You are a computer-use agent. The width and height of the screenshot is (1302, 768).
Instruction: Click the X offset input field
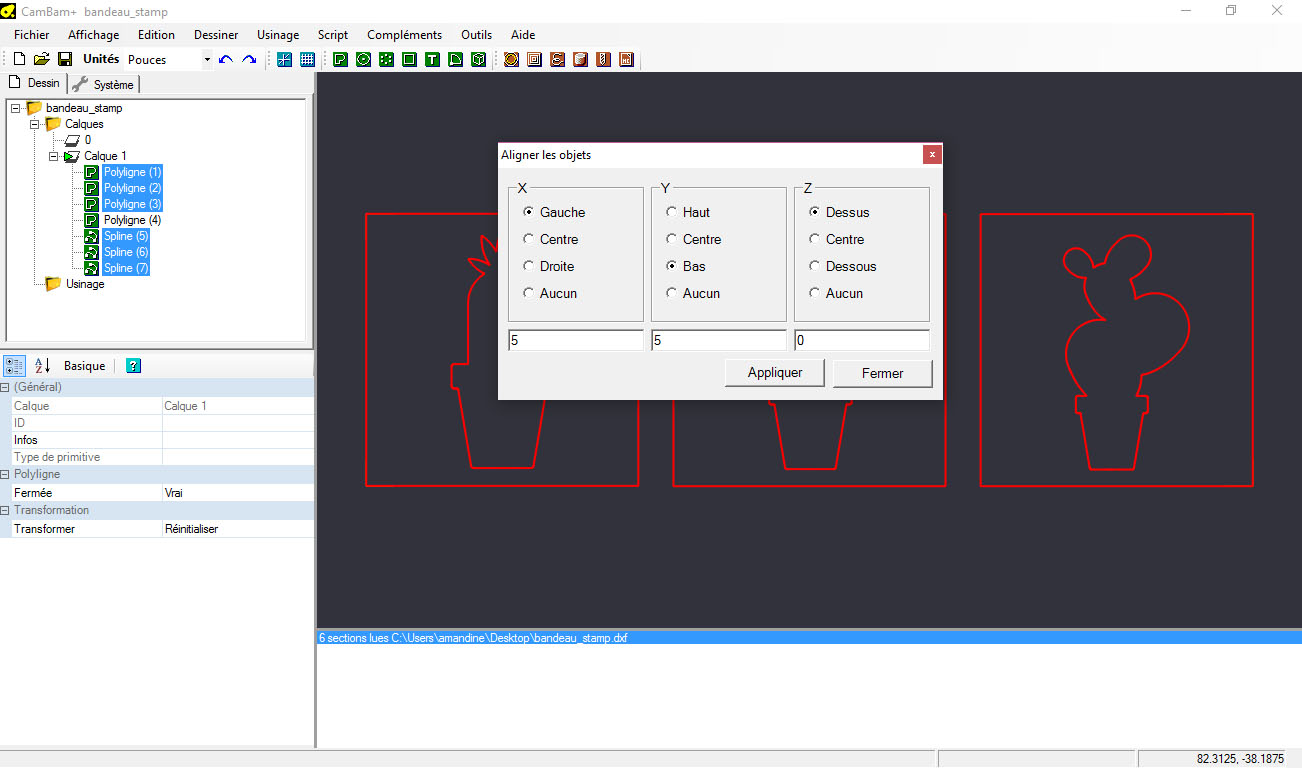point(575,341)
